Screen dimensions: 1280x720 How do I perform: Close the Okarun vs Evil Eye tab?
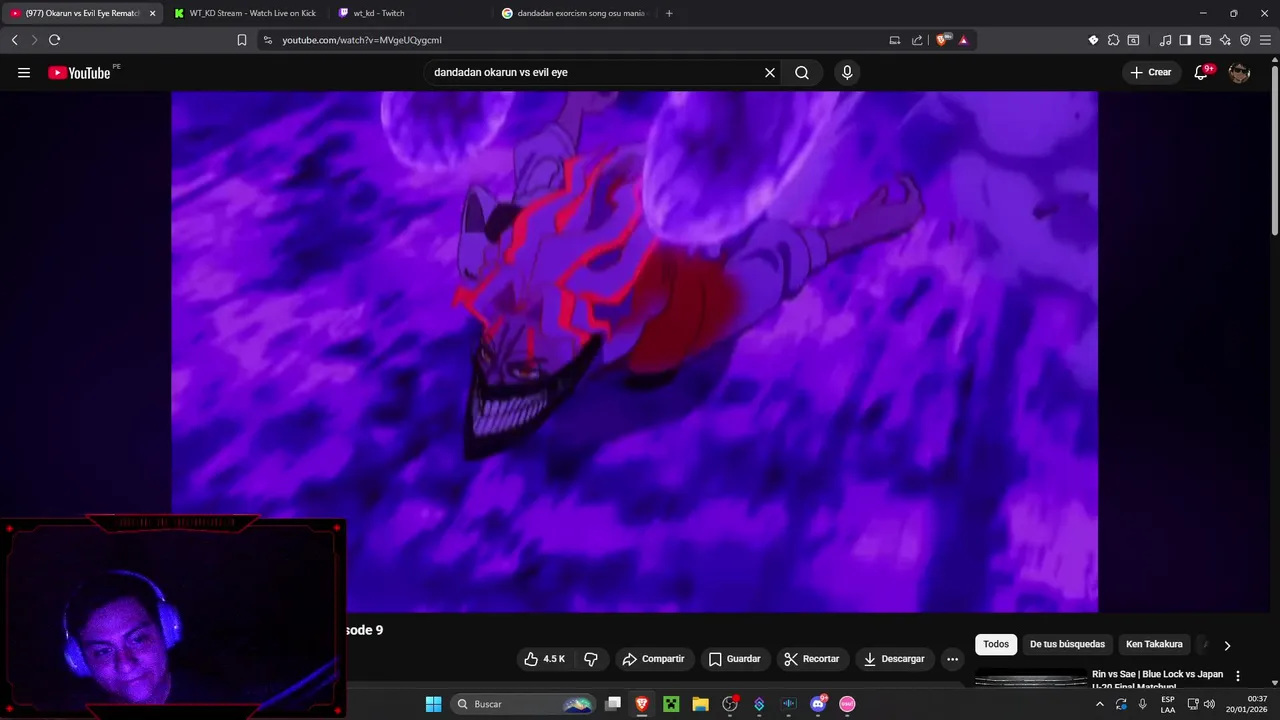tap(153, 13)
